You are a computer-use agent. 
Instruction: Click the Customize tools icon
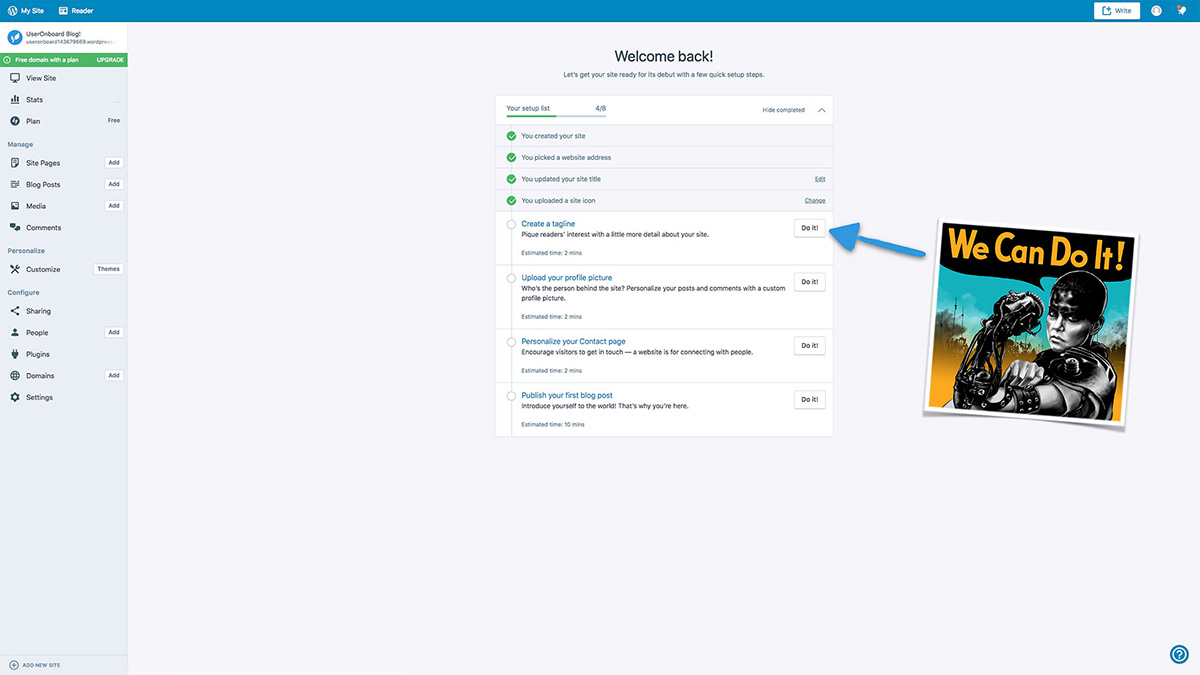point(15,269)
